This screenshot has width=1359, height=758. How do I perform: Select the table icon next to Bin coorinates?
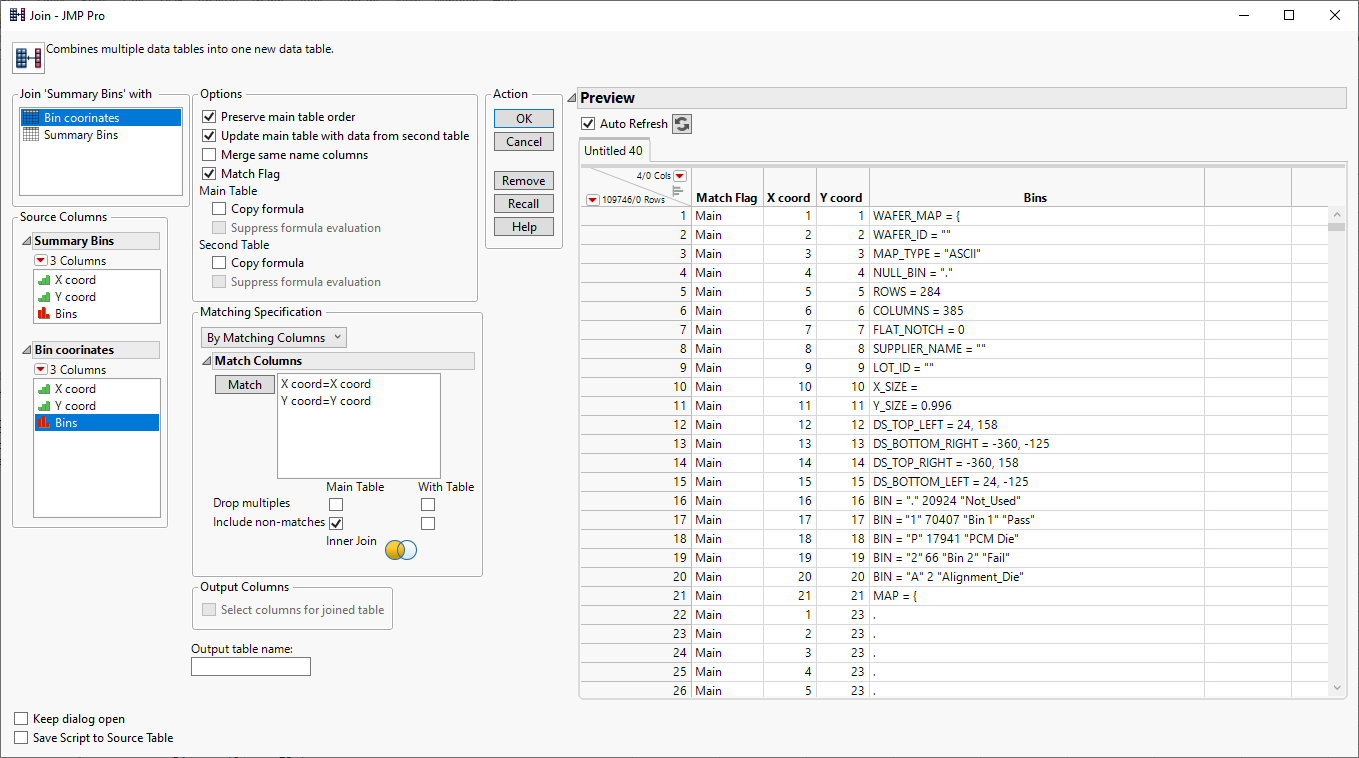coord(32,116)
